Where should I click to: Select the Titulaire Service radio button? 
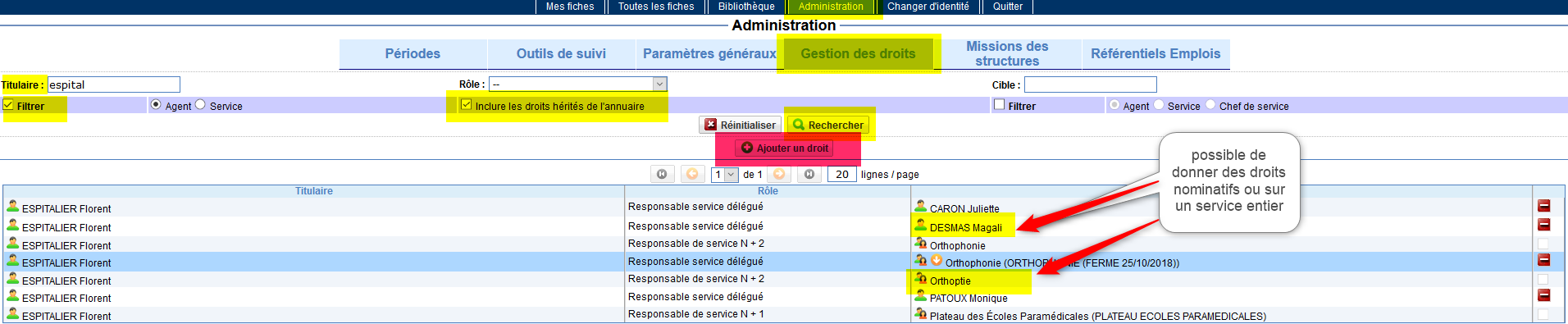coord(200,104)
